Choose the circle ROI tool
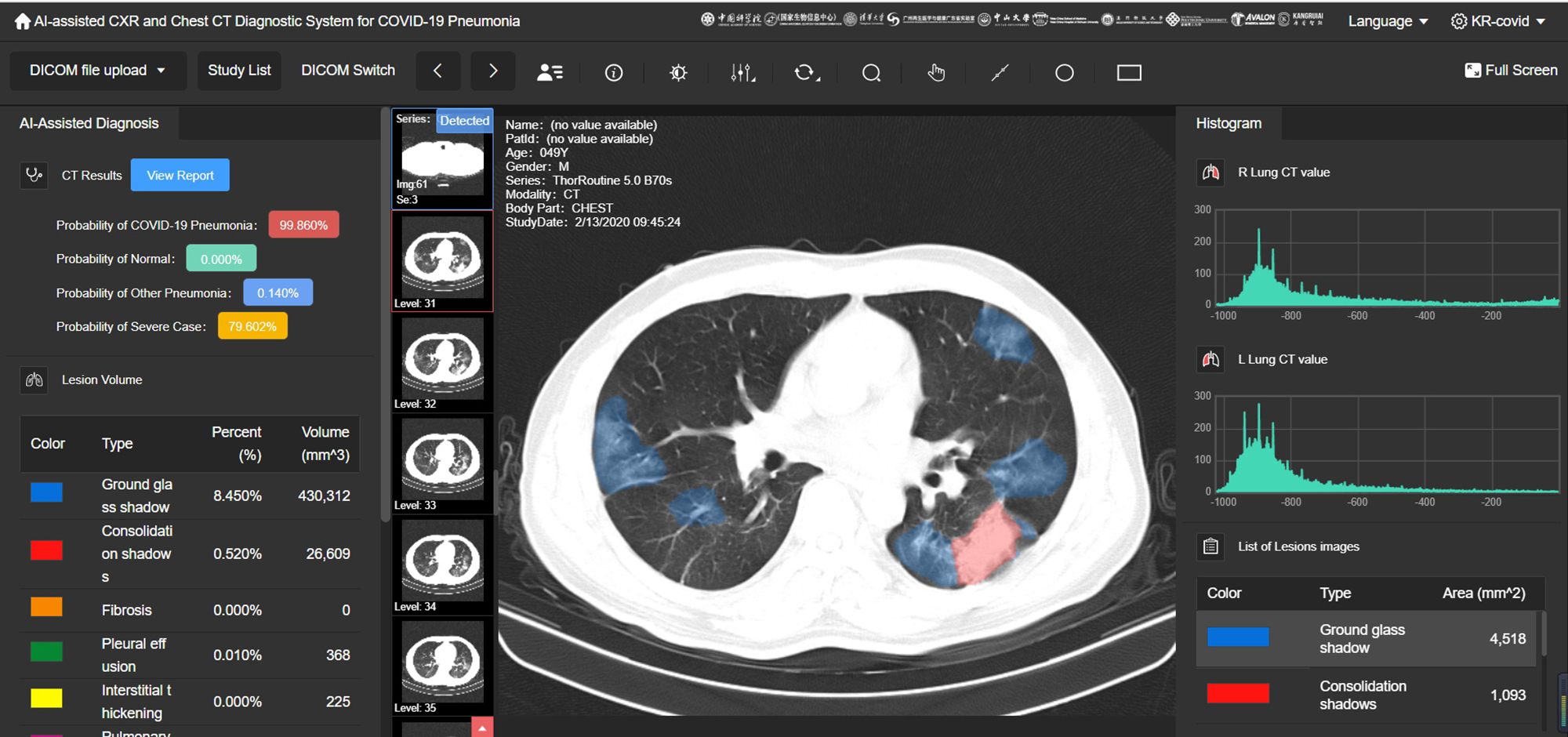The height and width of the screenshot is (737, 1568). pyautogui.click(x=1064, y=72)
